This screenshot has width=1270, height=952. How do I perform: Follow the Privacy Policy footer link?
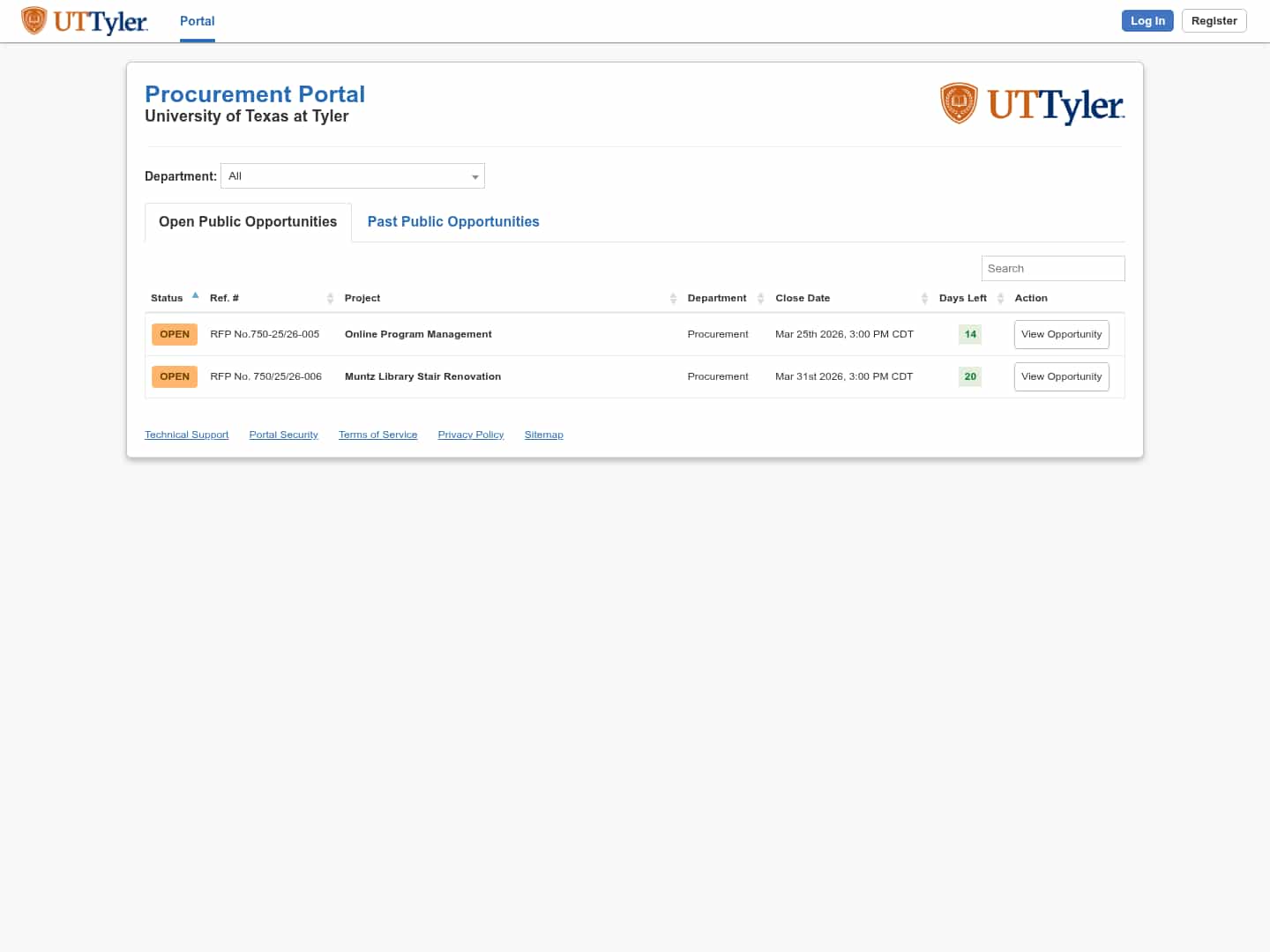470,435
